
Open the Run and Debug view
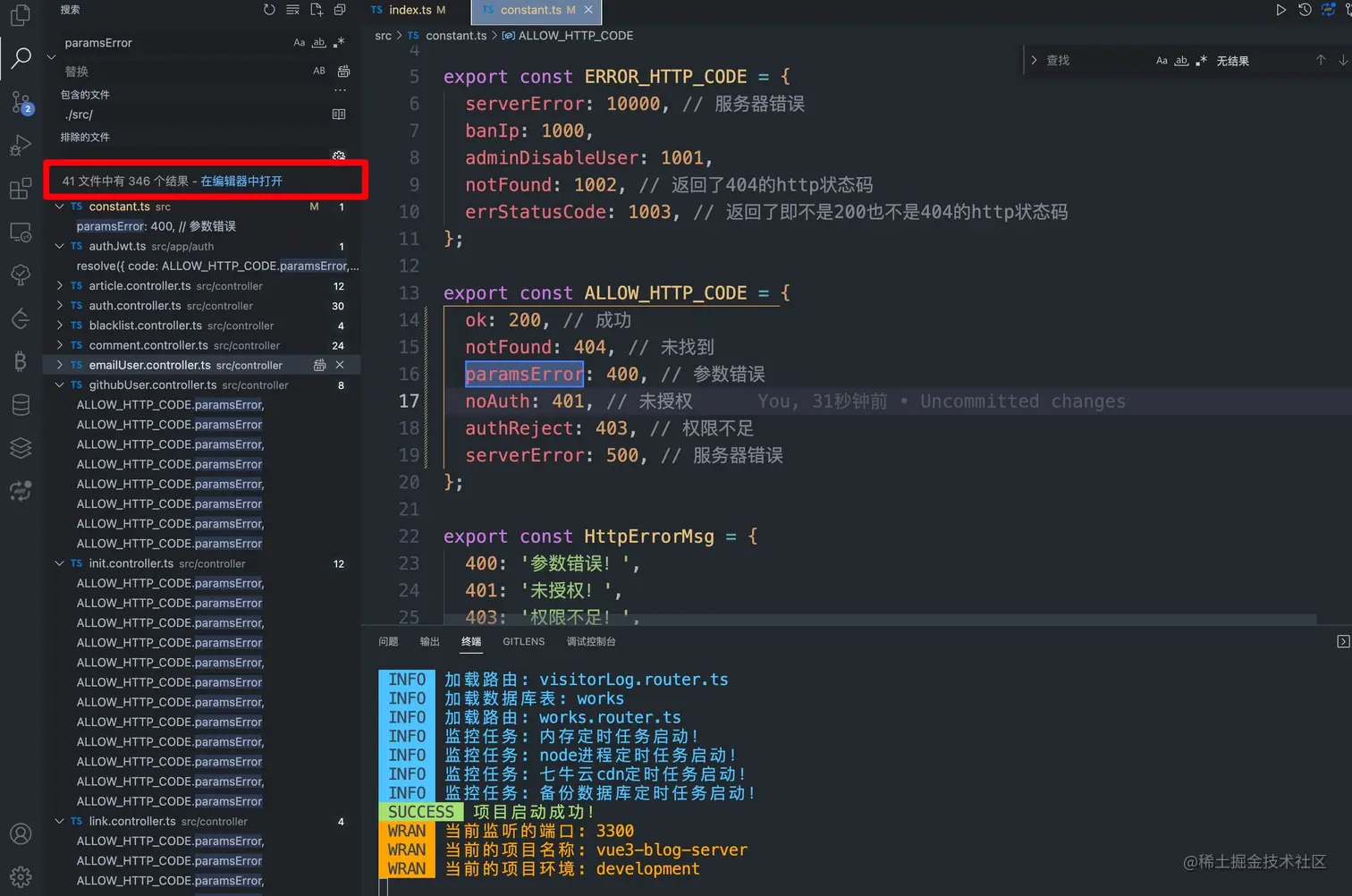pos(20,145)
